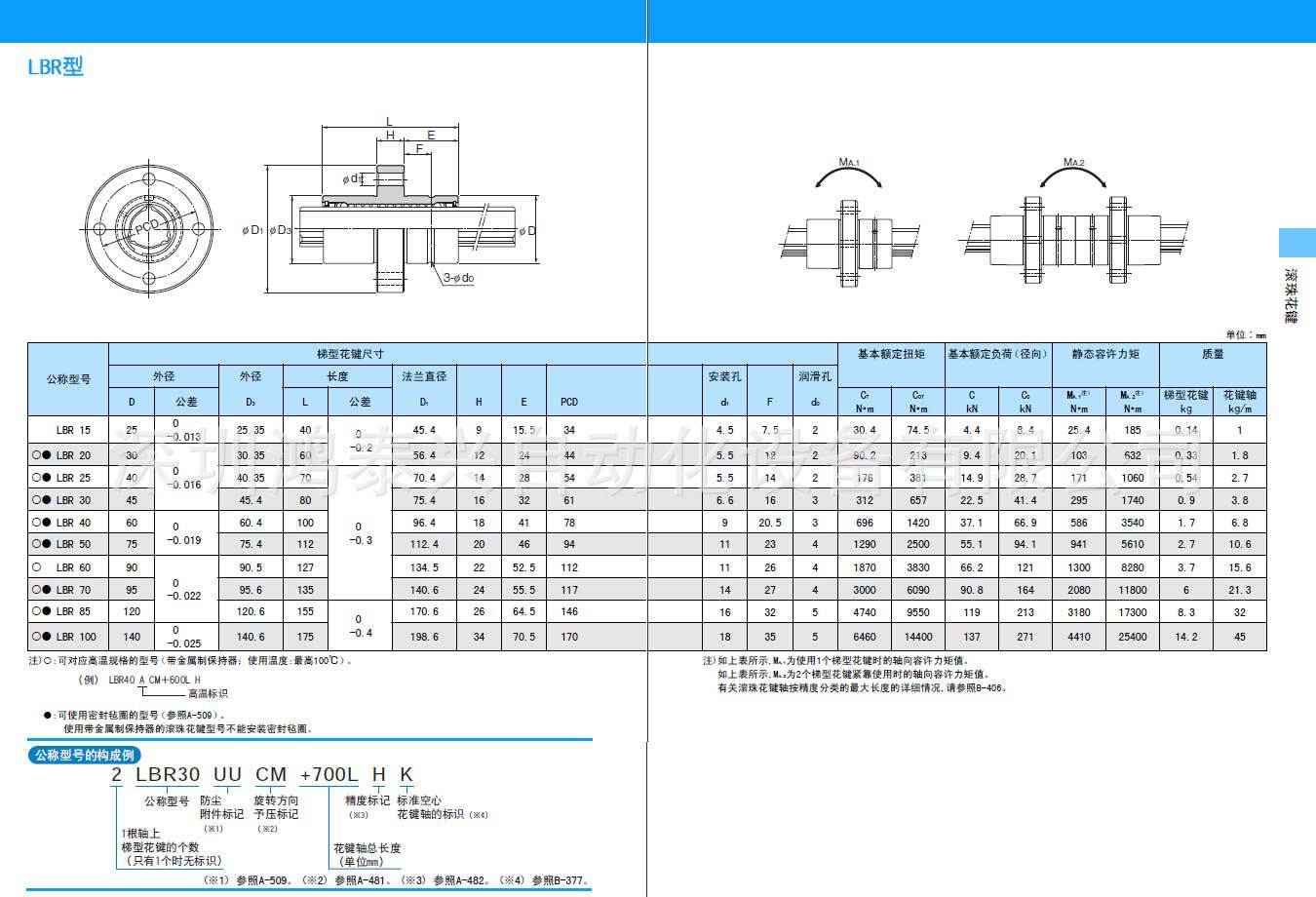Click the 防尘附件标记 annotation
The height and width of the screenshot is (897, 1316).
[222, 807]
